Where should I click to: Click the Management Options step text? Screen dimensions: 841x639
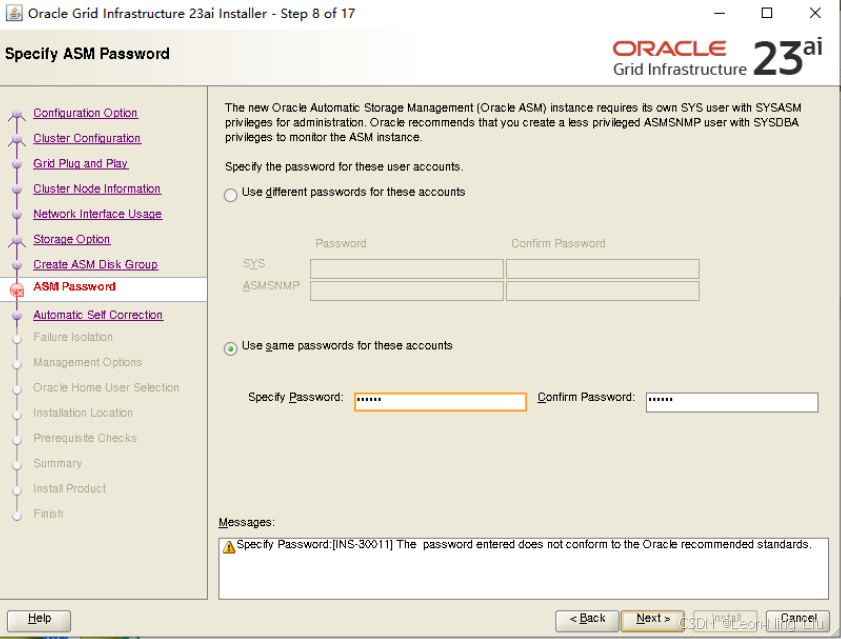(x=87, y=362)
